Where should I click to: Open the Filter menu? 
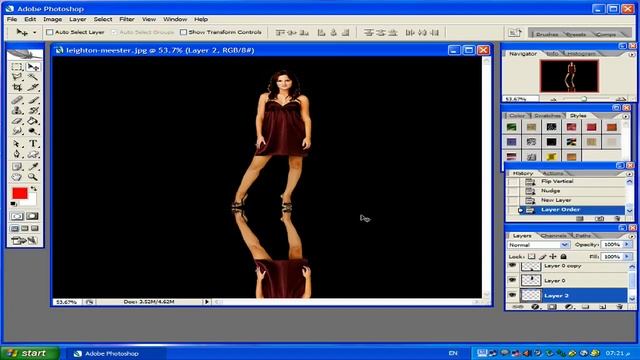click(x=127, y=19)
